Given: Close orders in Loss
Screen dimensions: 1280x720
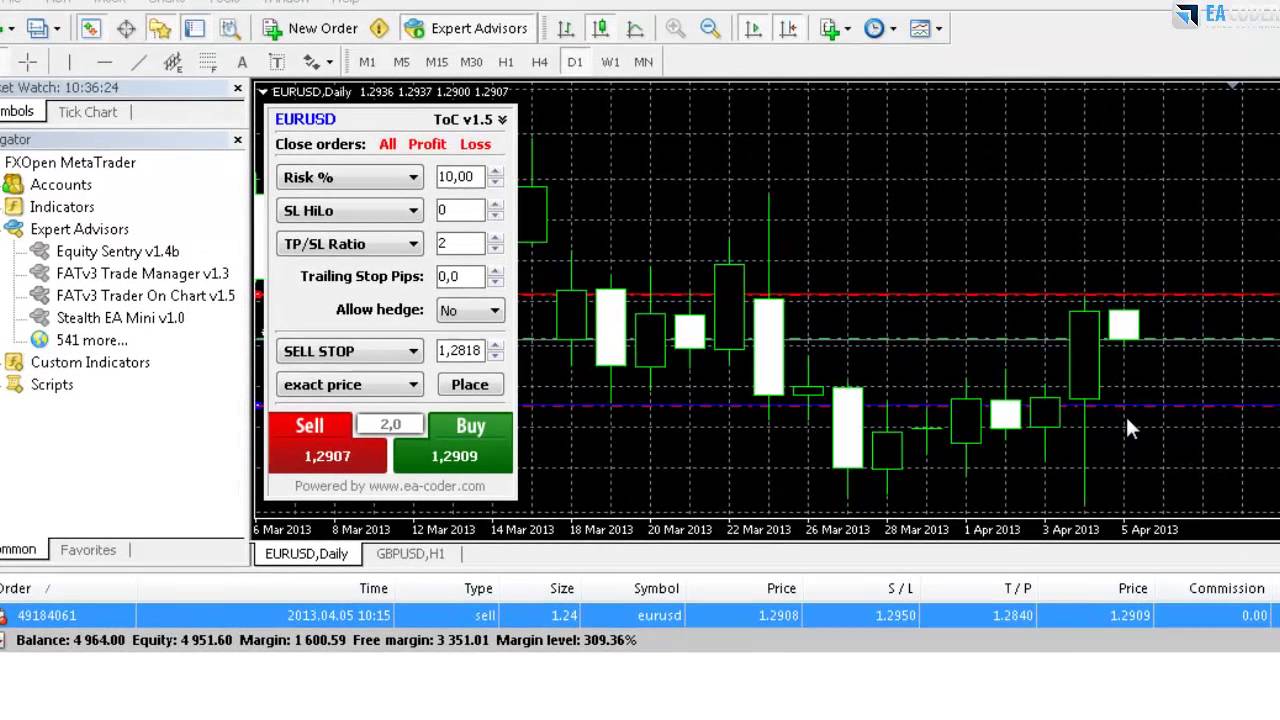Looking at the screenshot, I should [x=475, y=144].
